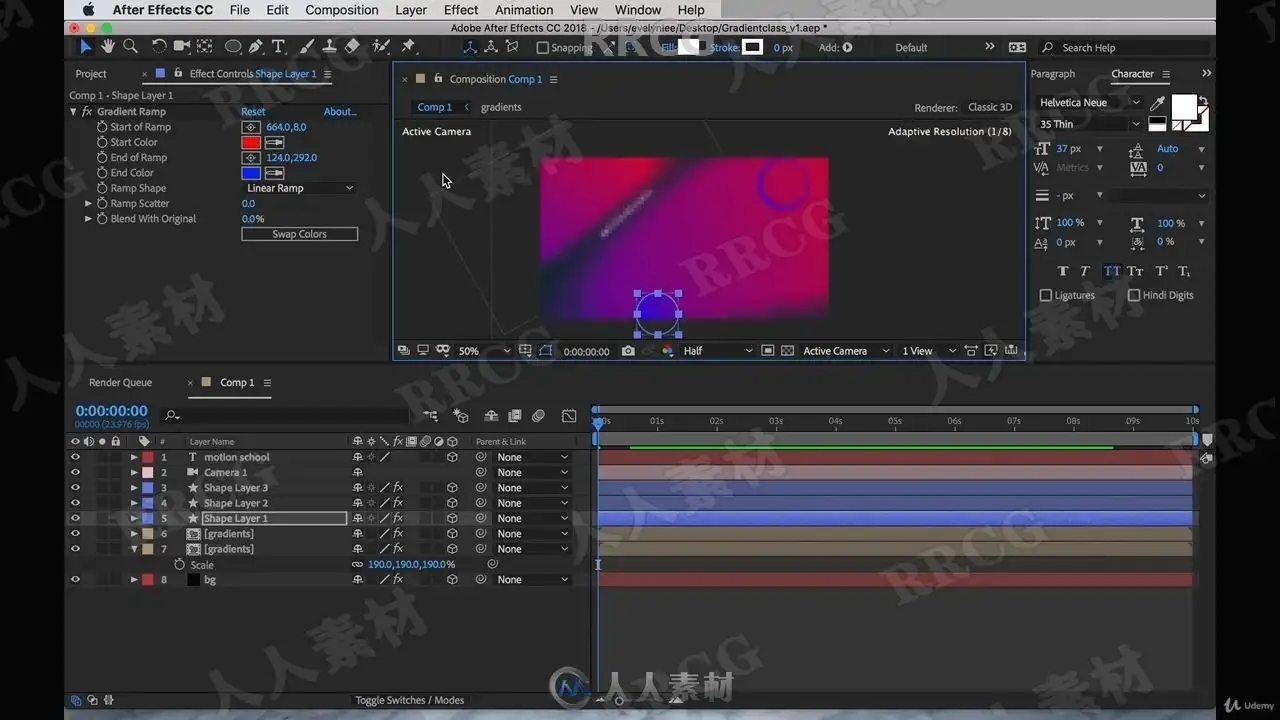
Task: Expand the Ramp Scatter property triangle
Action: [88, 203]
